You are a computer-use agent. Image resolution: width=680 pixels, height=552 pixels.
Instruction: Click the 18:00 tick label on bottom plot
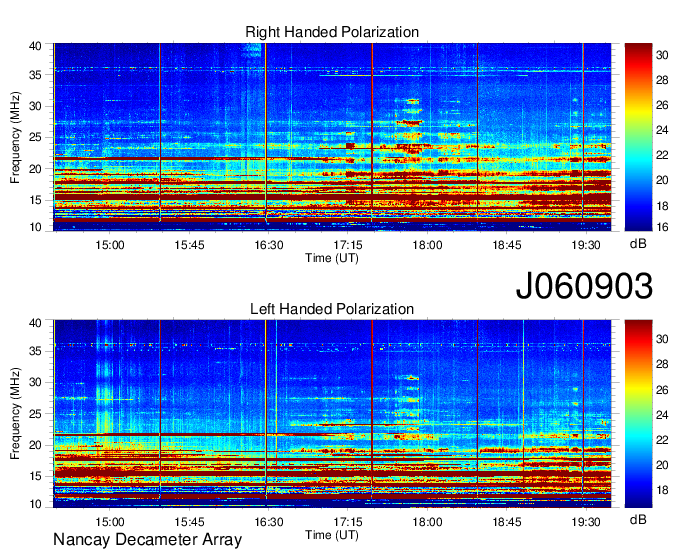[x=427, y=522]
